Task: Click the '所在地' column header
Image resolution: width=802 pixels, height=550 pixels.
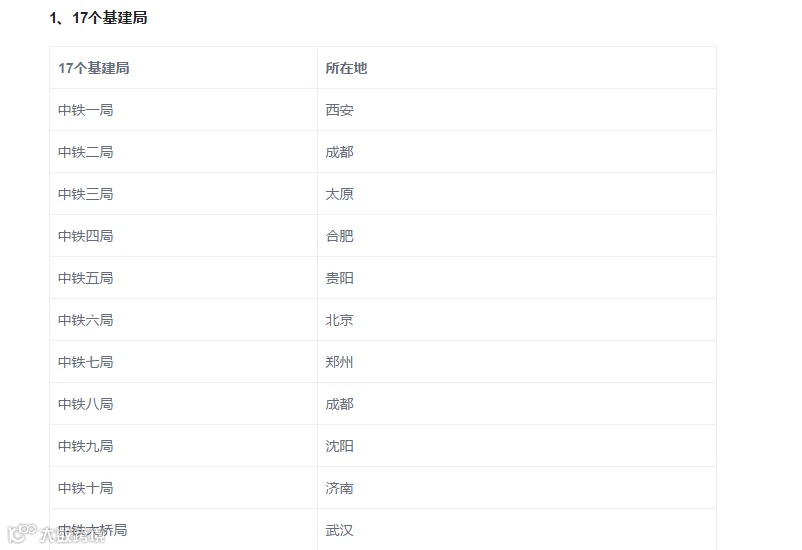Action: coord(517,68)
